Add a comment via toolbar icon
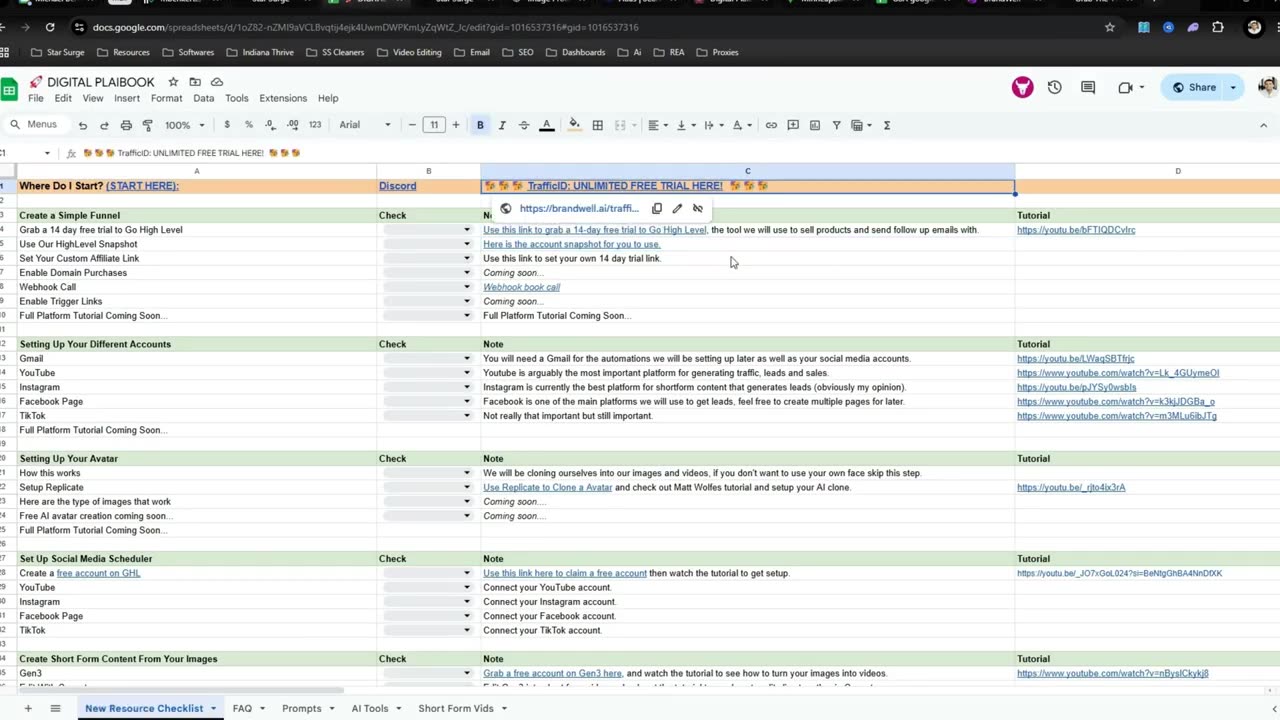Screen dimensions: 1280x720 coord(793,125)
